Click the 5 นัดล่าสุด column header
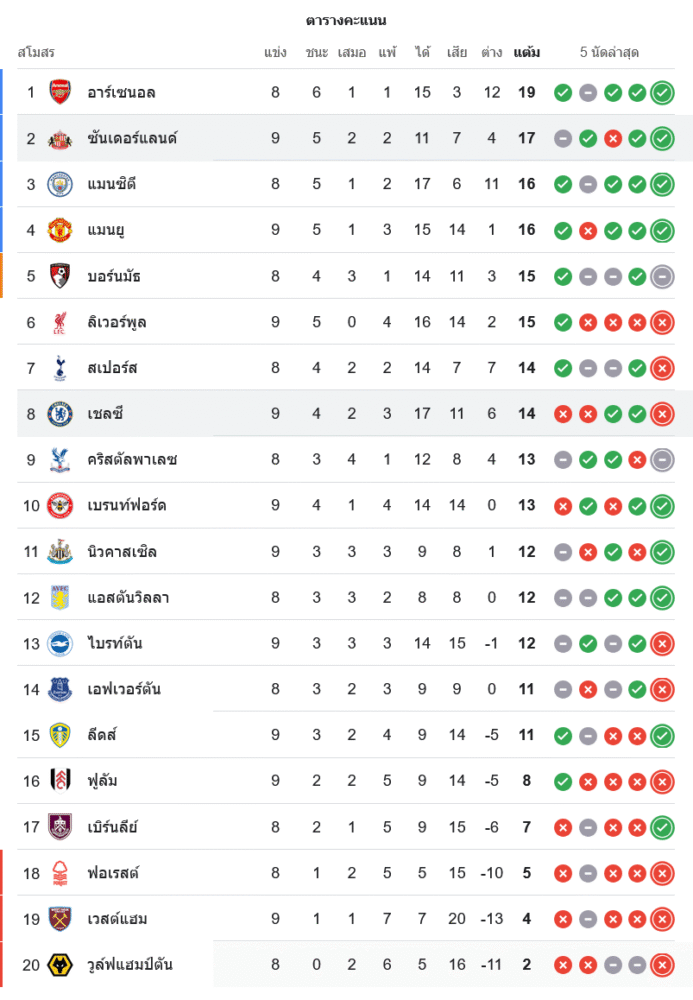693x1000 pixels. [609, 52]
